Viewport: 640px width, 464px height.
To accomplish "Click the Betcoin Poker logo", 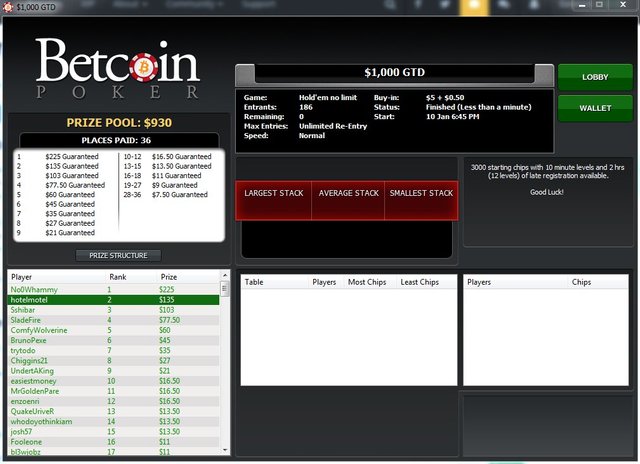I will 118,69.
